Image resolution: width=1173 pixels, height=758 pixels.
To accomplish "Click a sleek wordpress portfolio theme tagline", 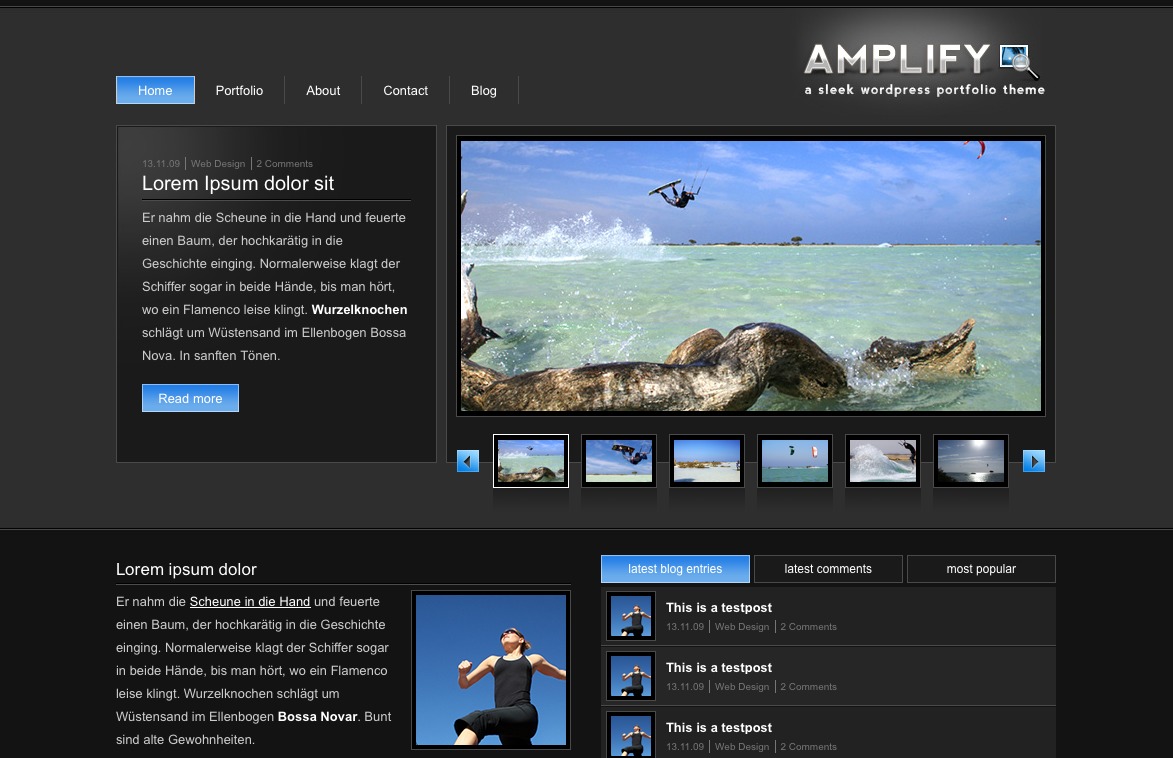I will click(925, 90).
